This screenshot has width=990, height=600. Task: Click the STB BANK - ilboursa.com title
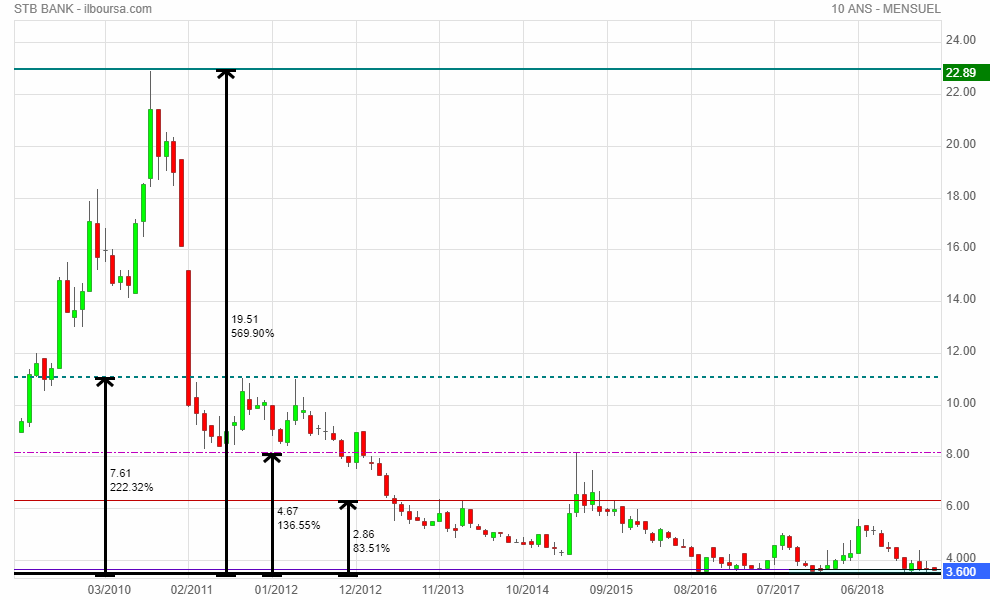pyautogui.click(x=83, y=9)
